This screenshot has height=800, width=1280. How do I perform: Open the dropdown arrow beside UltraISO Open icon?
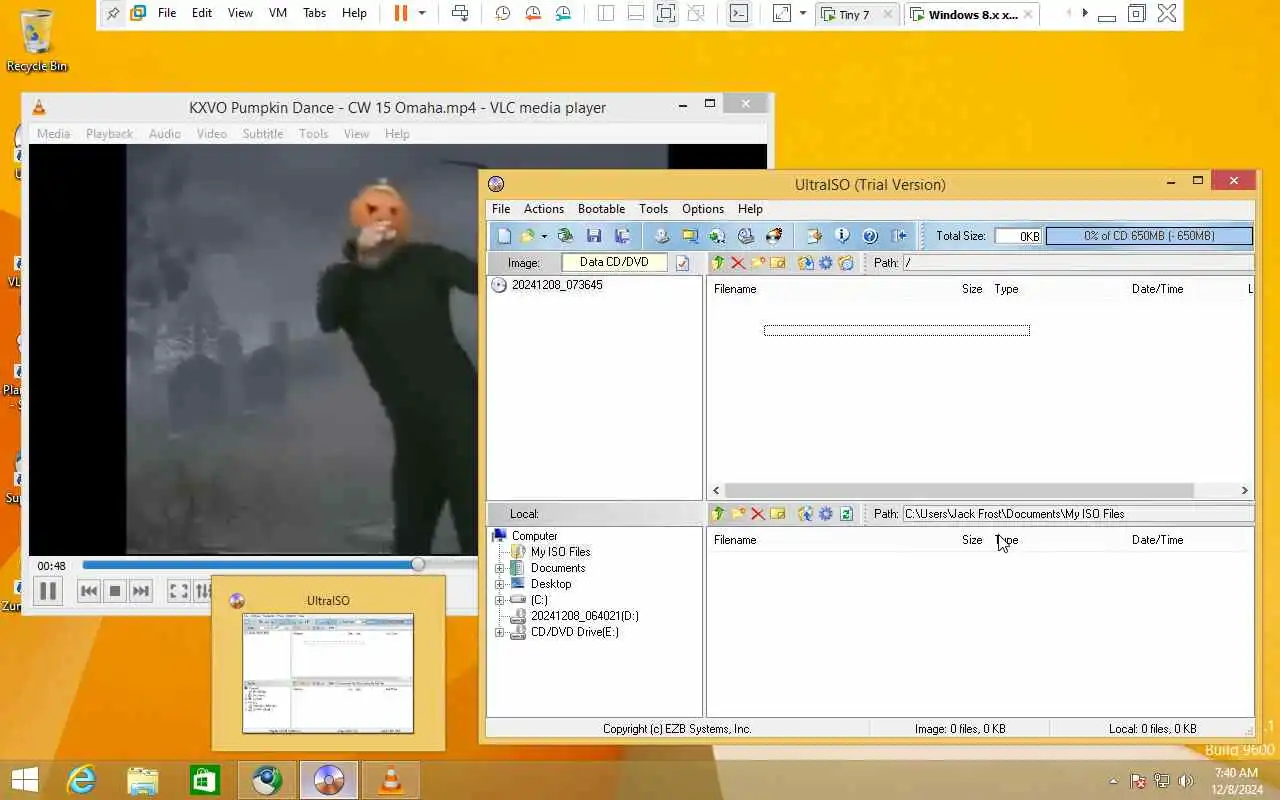544,237
